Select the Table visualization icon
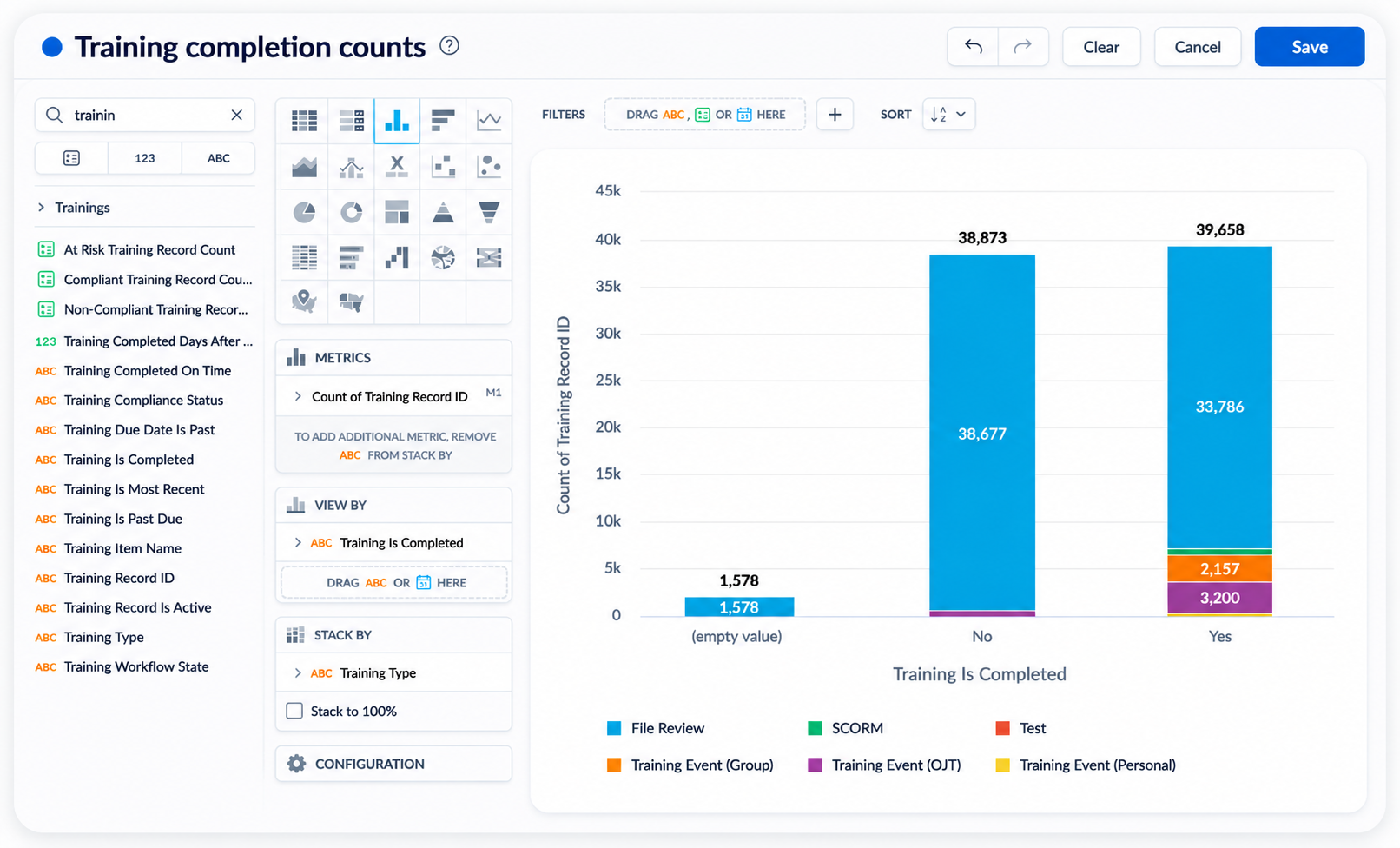Screen dimensions: 1400x848 pos(304,121)
